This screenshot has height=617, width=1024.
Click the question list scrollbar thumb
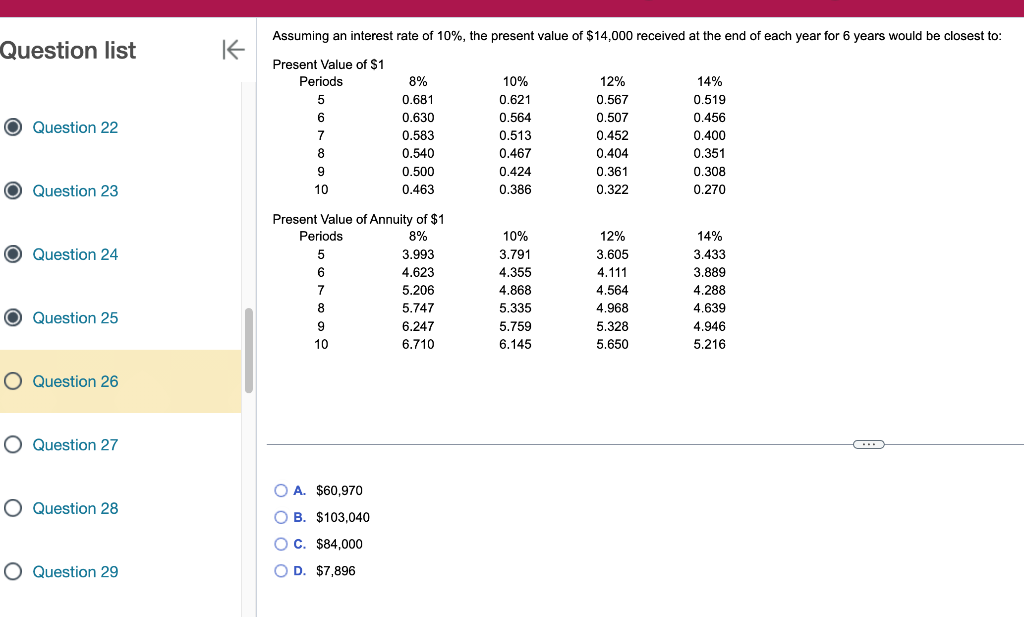click(x=249, y=351)
